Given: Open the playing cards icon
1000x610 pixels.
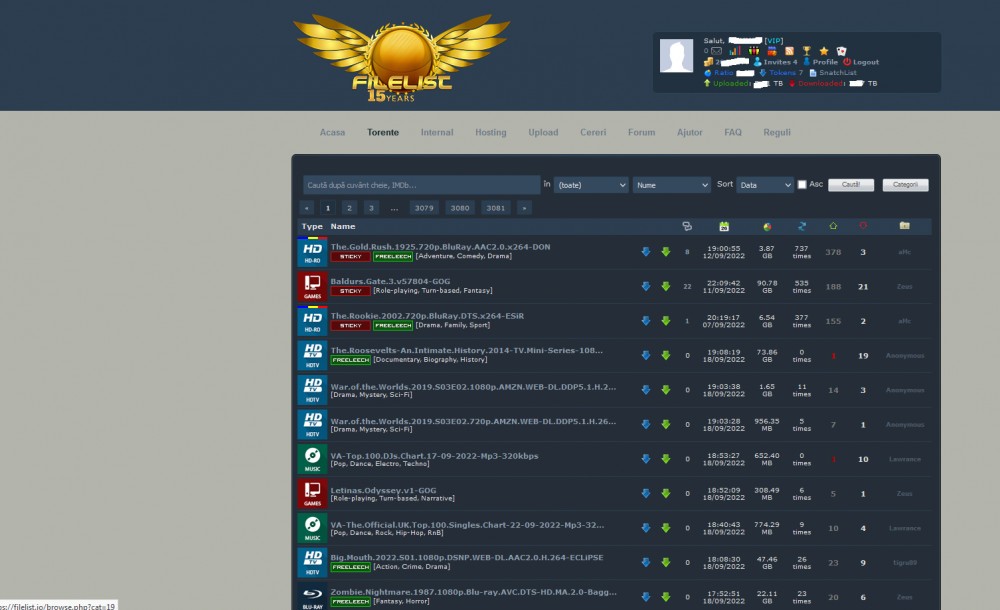Looking at the screenshot, I should coord(841,51).
